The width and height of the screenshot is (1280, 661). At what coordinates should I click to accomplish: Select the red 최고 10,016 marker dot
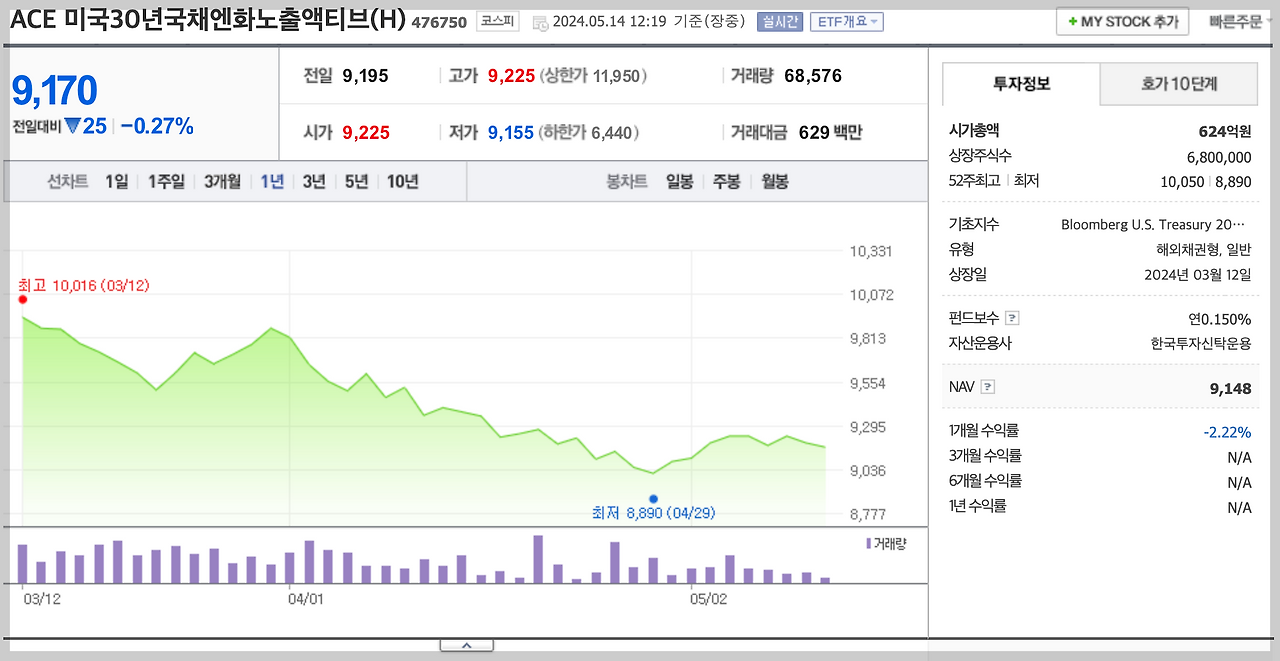[x=23, y=298]
